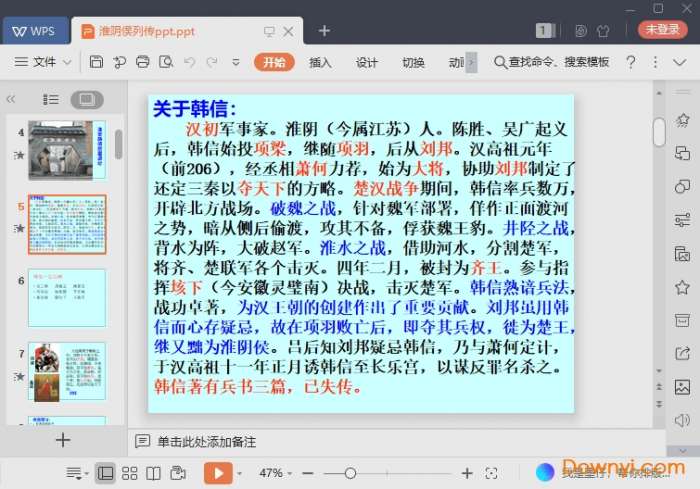700x489 pixels.
Task: Open the 文件 menu
Action: tap(35, 62)
